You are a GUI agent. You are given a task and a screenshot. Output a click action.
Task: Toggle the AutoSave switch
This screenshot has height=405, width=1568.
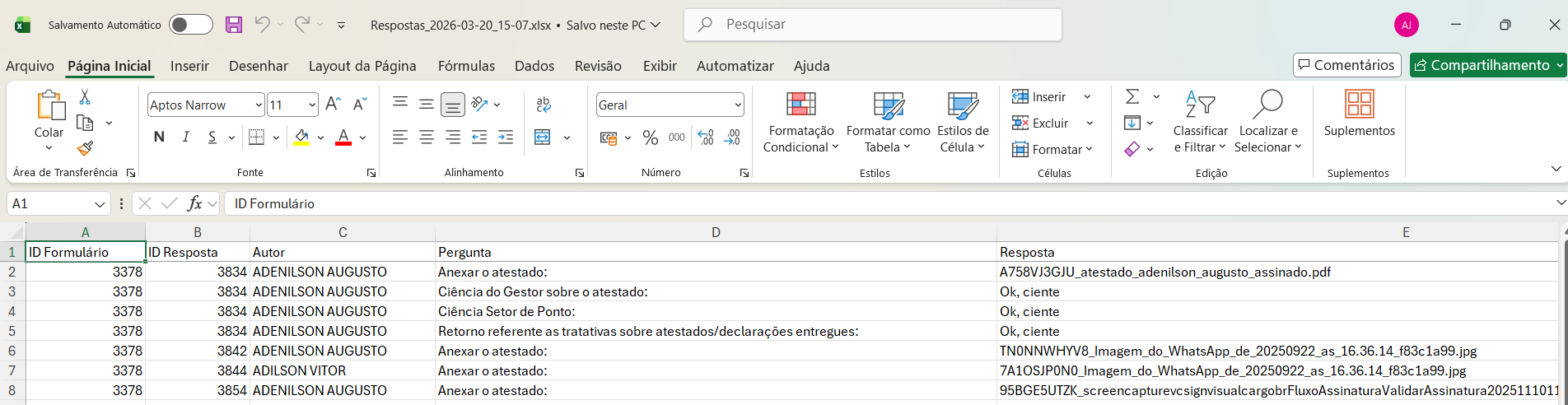[x=191, y=25]
